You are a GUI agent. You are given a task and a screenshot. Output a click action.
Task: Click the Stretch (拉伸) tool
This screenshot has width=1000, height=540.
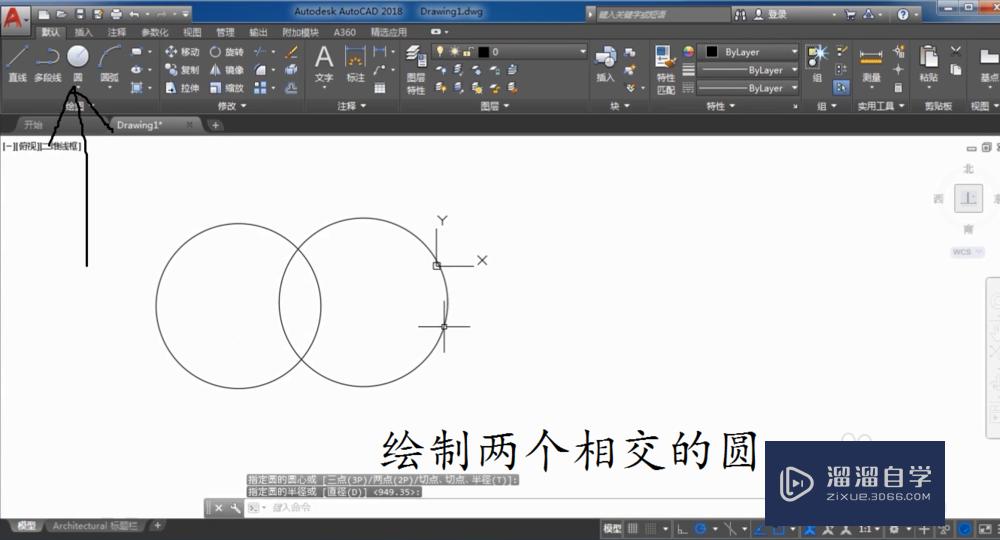(182, 87)
